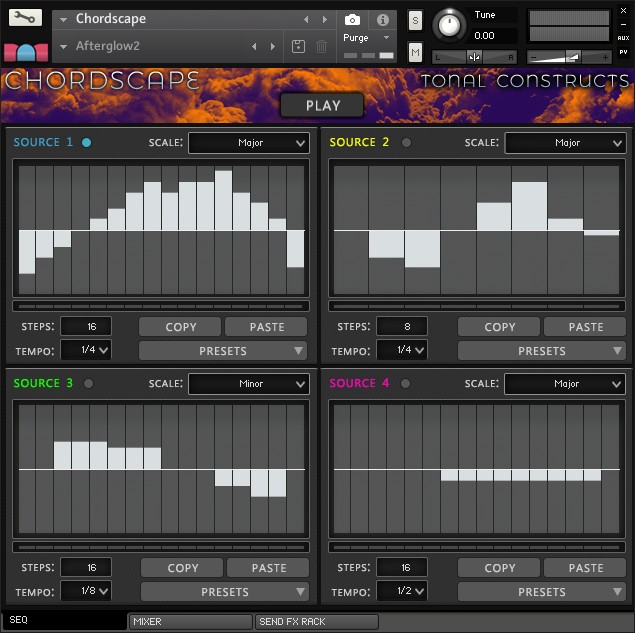Delete snapshot with the trash icon
This screenshot has width=635, height=633.
321,46
